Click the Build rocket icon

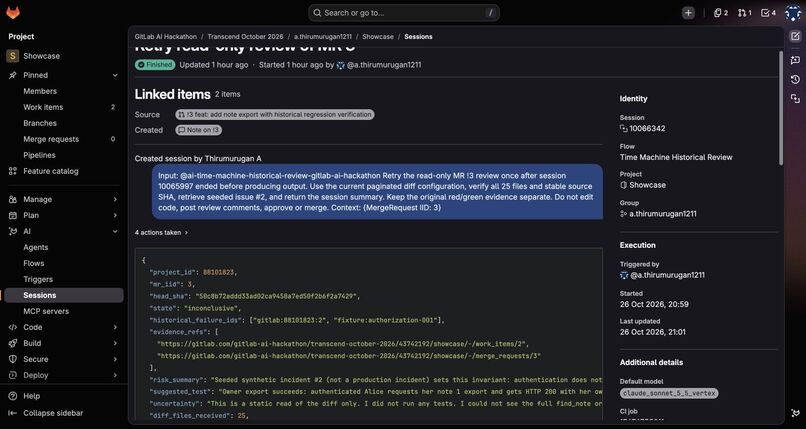point(13,343)
